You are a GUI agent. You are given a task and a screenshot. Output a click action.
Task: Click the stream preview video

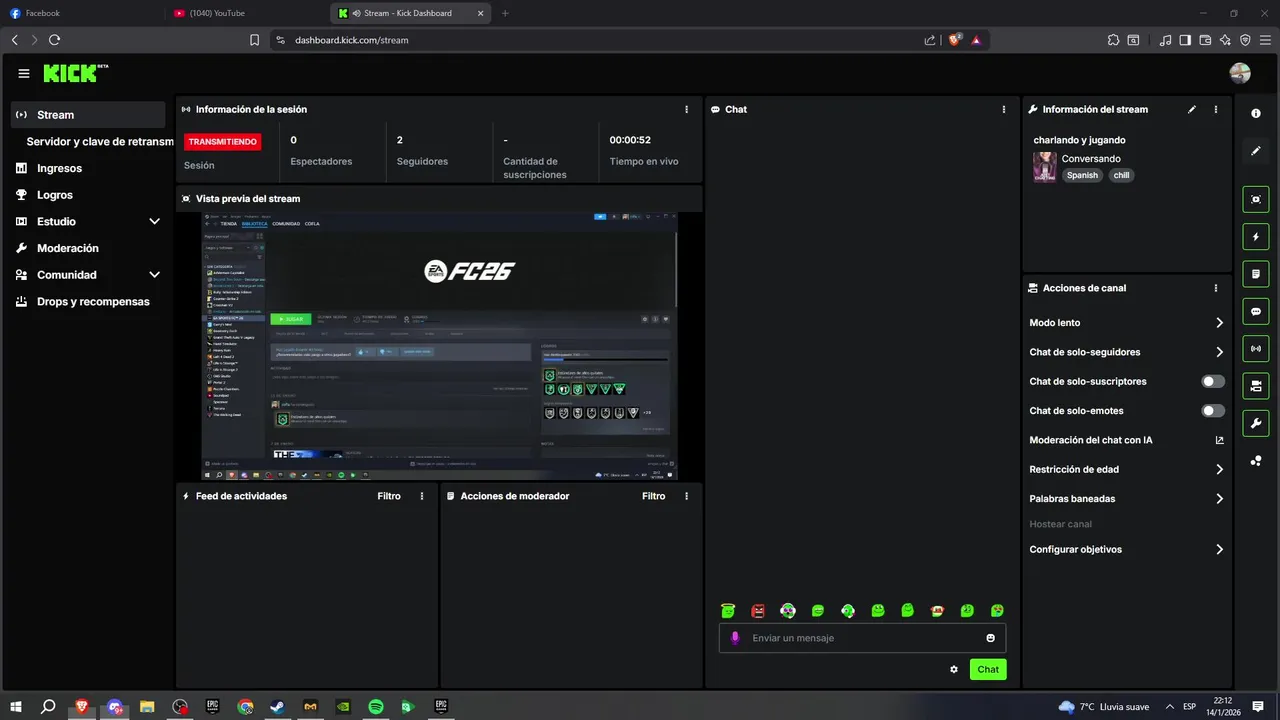pyautogui.click(x=439, y=346)
